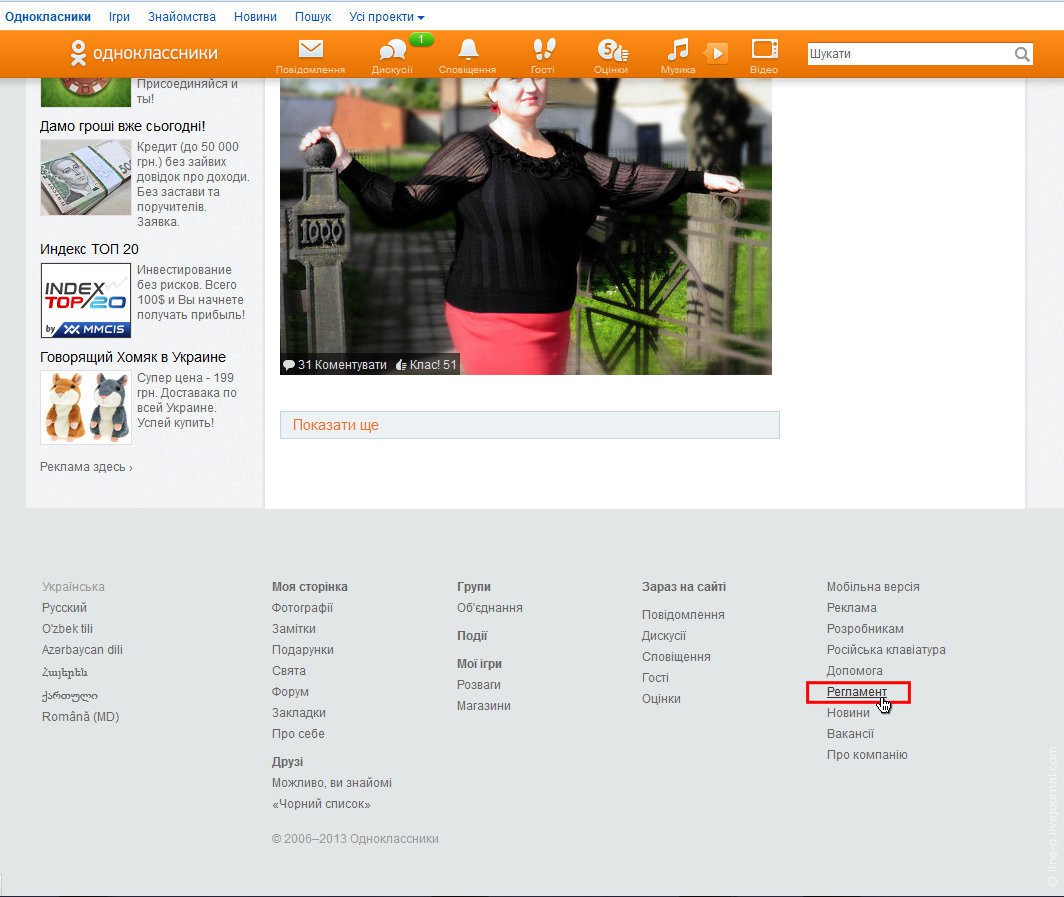Switch language to Русский
This screenshot has height=897, width=1064.
click(64, 608)
